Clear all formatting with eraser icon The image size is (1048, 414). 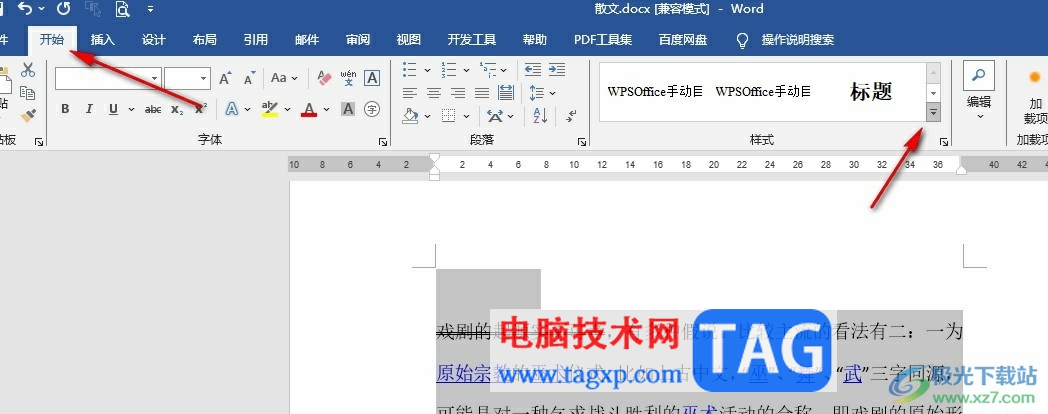tap(324, 78)
